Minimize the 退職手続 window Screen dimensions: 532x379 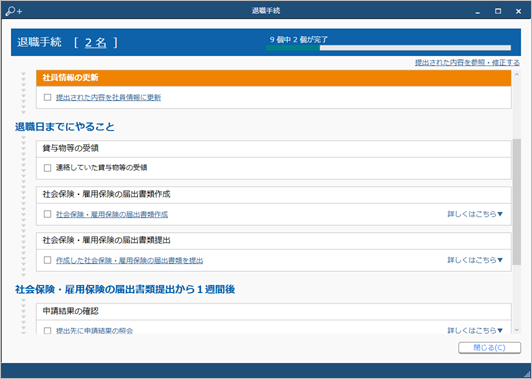coord(478,12)
